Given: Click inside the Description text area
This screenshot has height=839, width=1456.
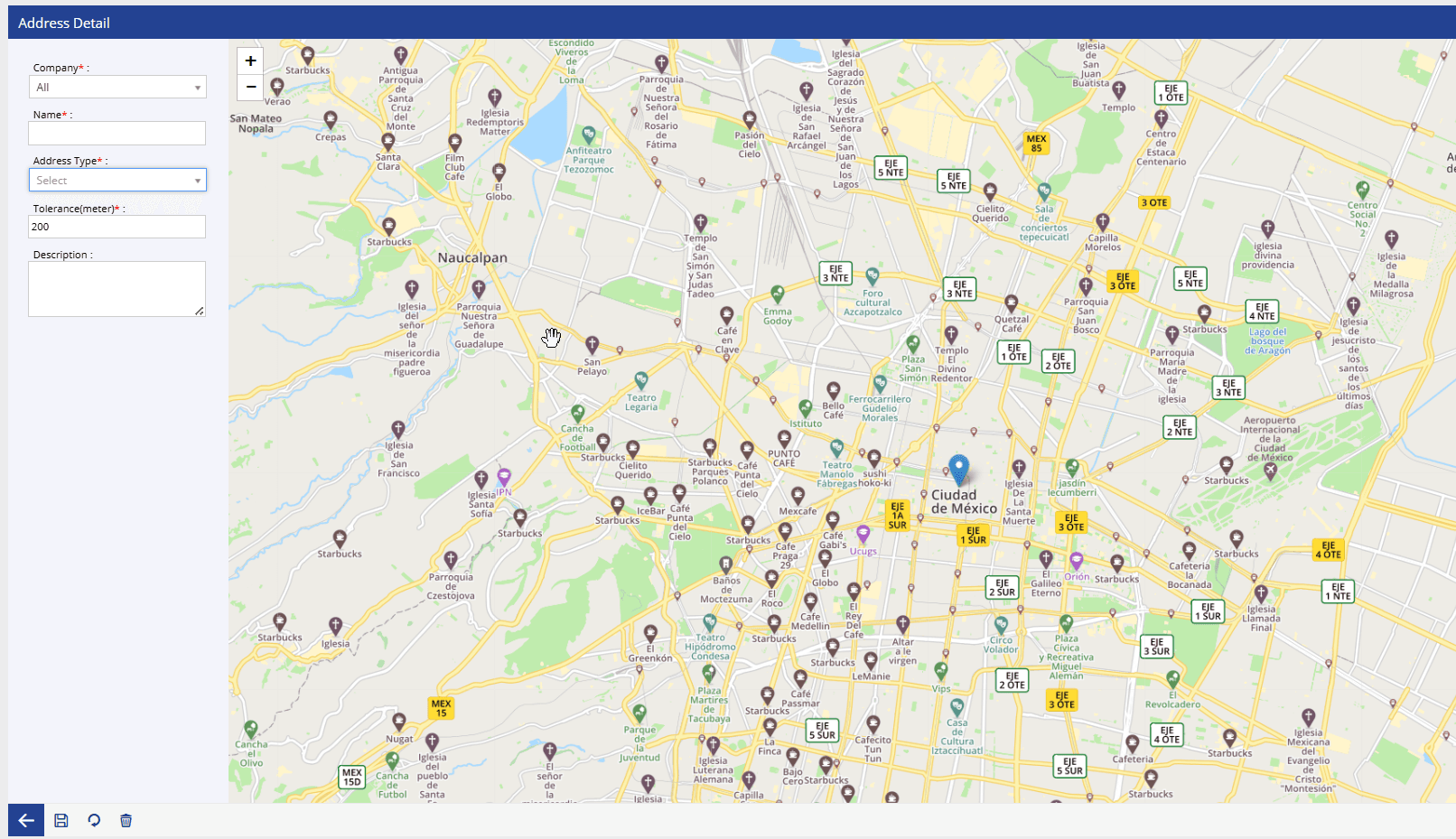Looking at the screenshot, I should [117, 289].
